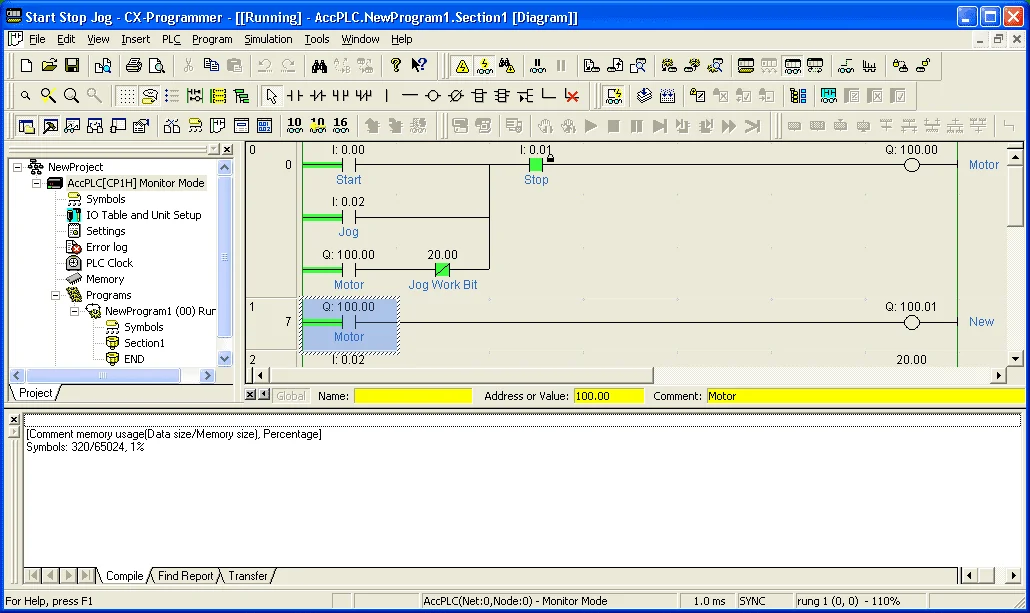
Task: Open the File menu
Action: (37, 39)
